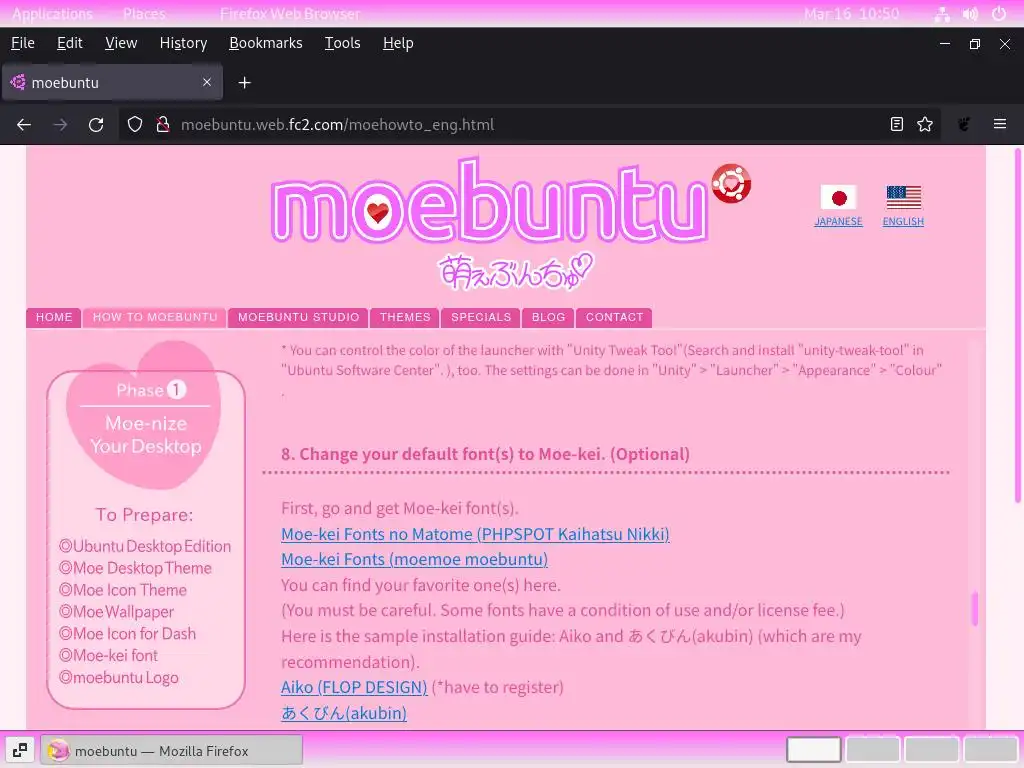Open the File menu
The height and width of the screenshot is (768, 1024).
coord(23,43)
